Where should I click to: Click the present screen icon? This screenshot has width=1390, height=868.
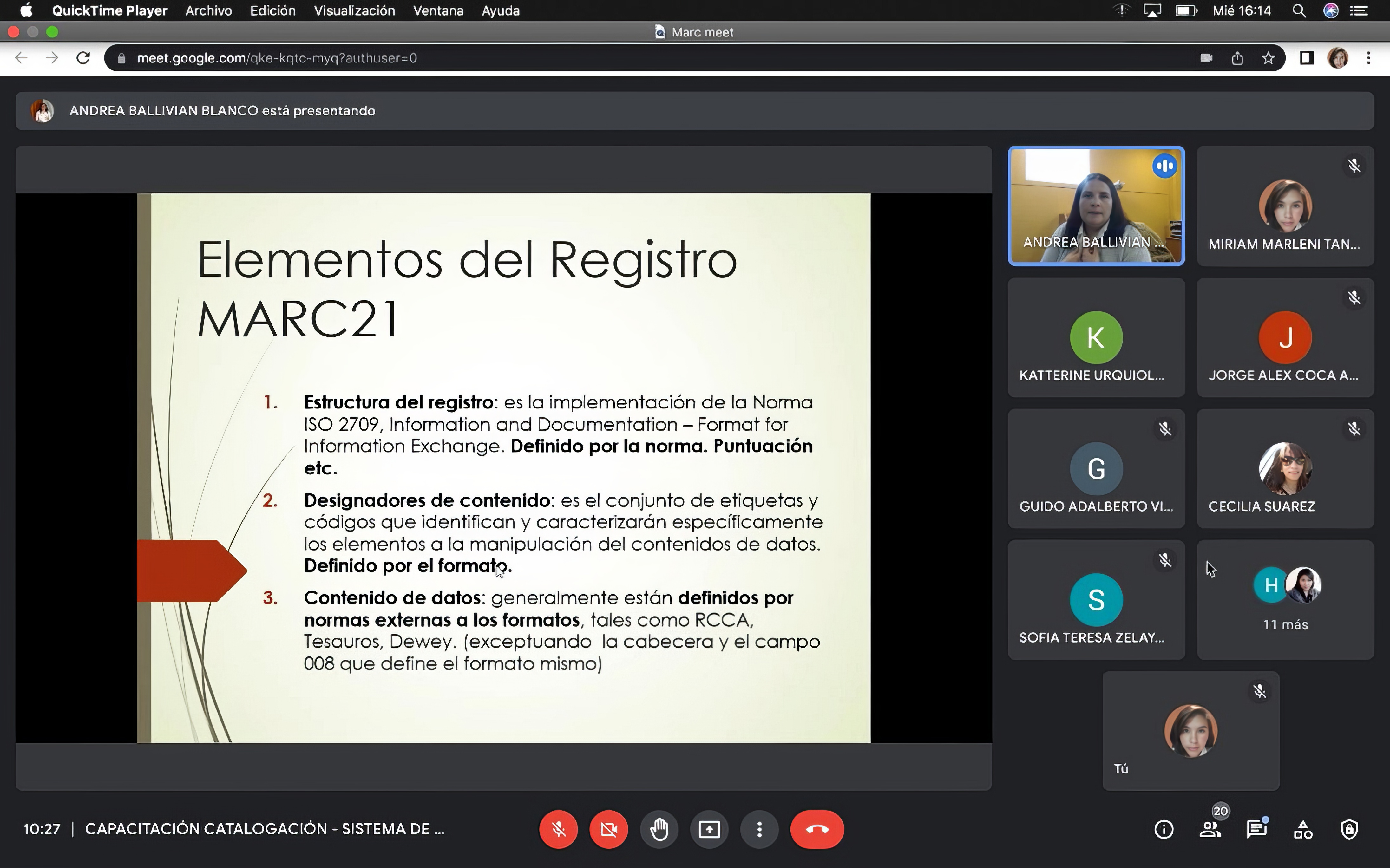coord(709,829)
